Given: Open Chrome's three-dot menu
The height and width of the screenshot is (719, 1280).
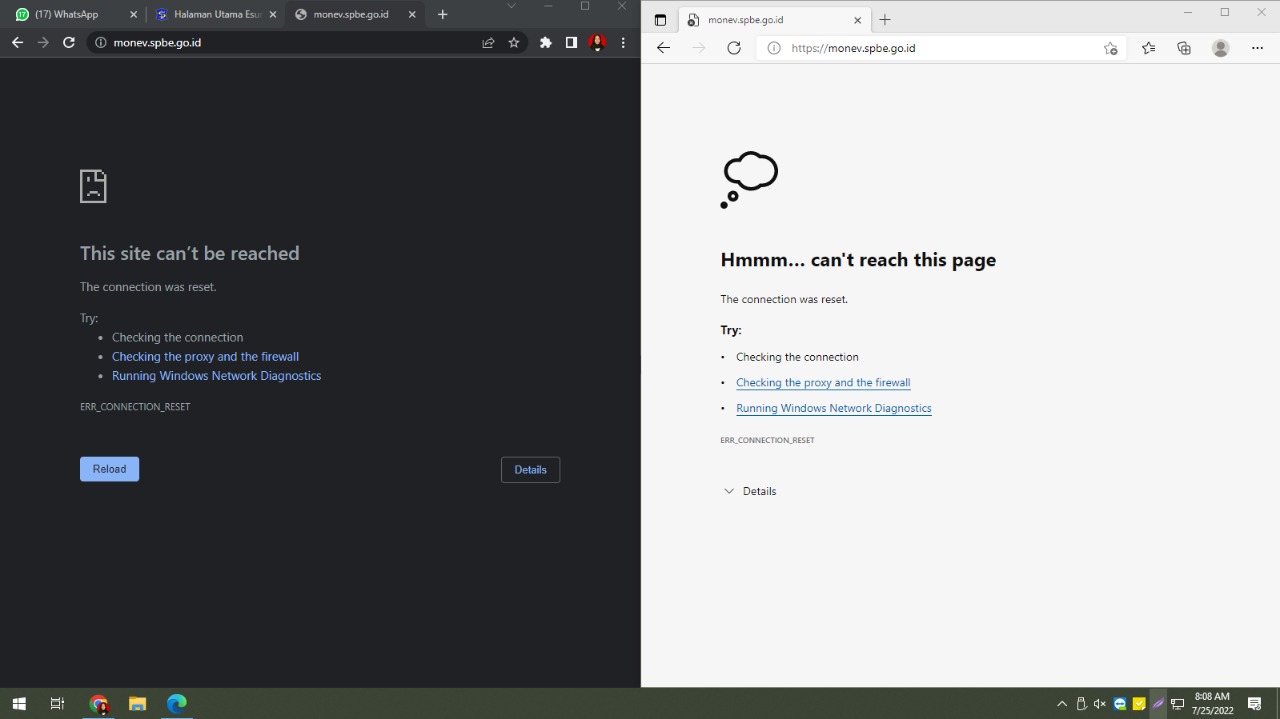Looking at the screenshot, I should click(x=623, y=42).
